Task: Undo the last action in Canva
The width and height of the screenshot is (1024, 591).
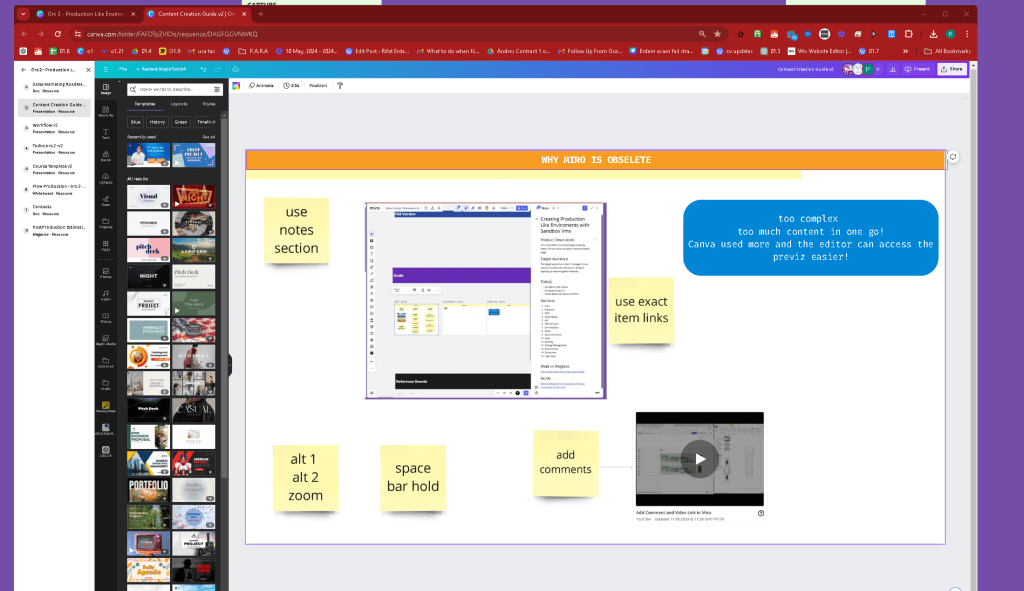Action: tap(203, 69)
